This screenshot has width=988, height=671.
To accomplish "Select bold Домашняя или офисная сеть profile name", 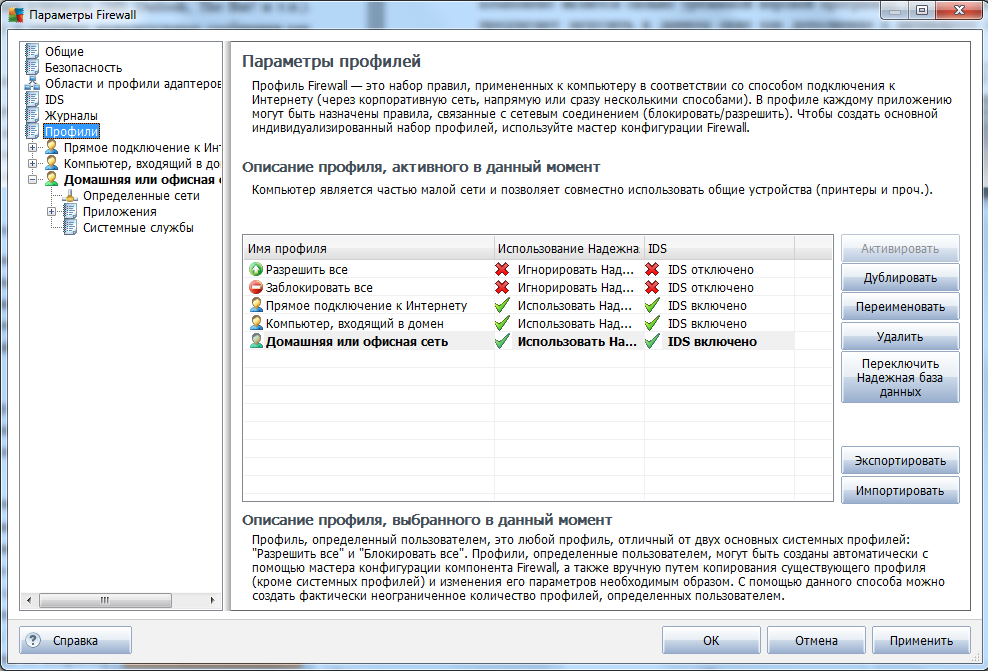I will pos(357,341).
